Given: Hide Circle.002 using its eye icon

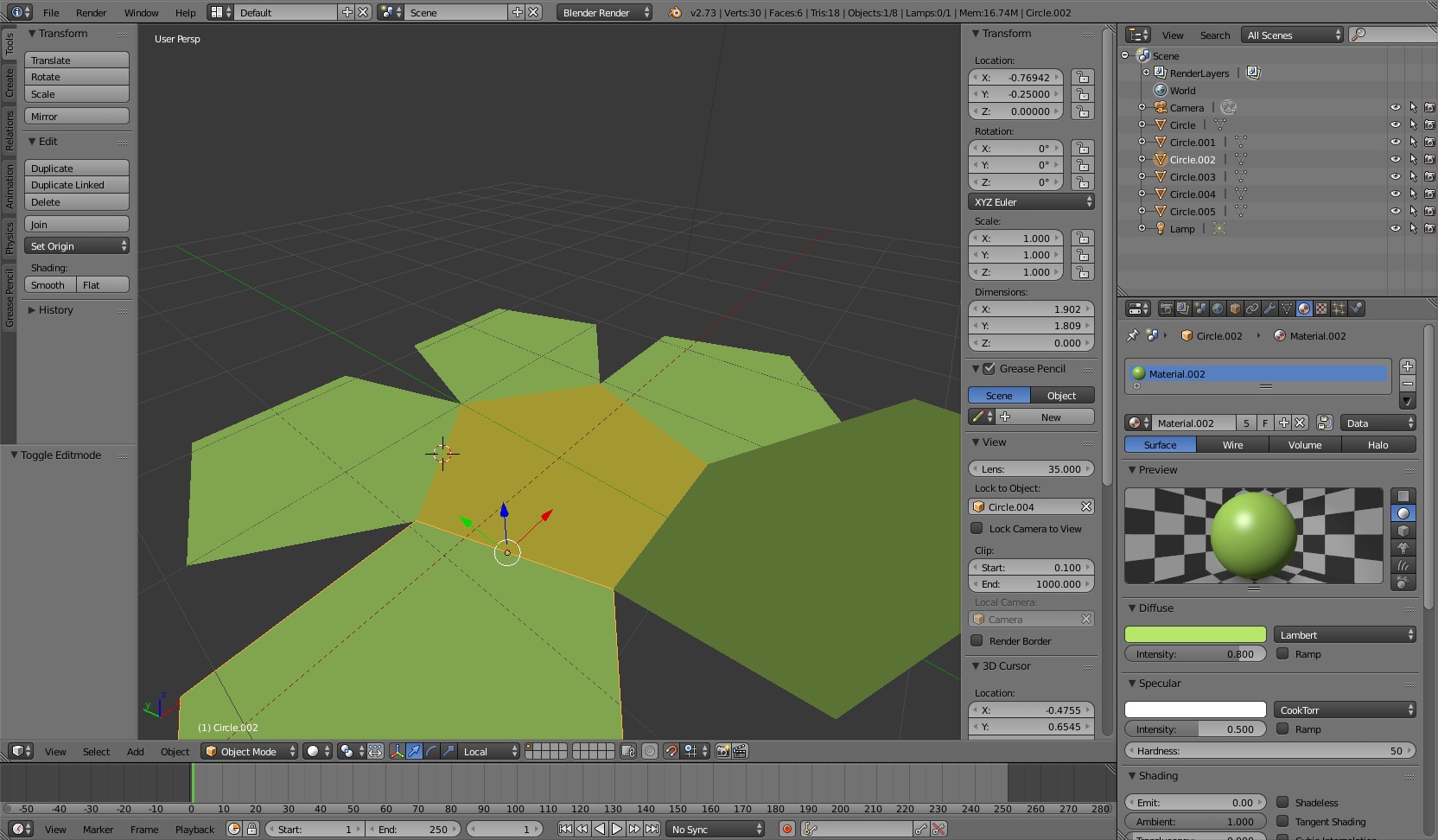Looking at the screenshot, I should (1395, 160).
